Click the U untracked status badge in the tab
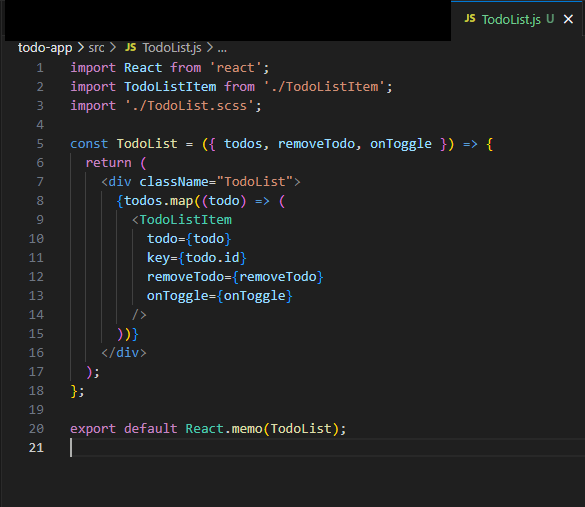The width and height of the screenshot is (585, 507). (x=550, y=19)
